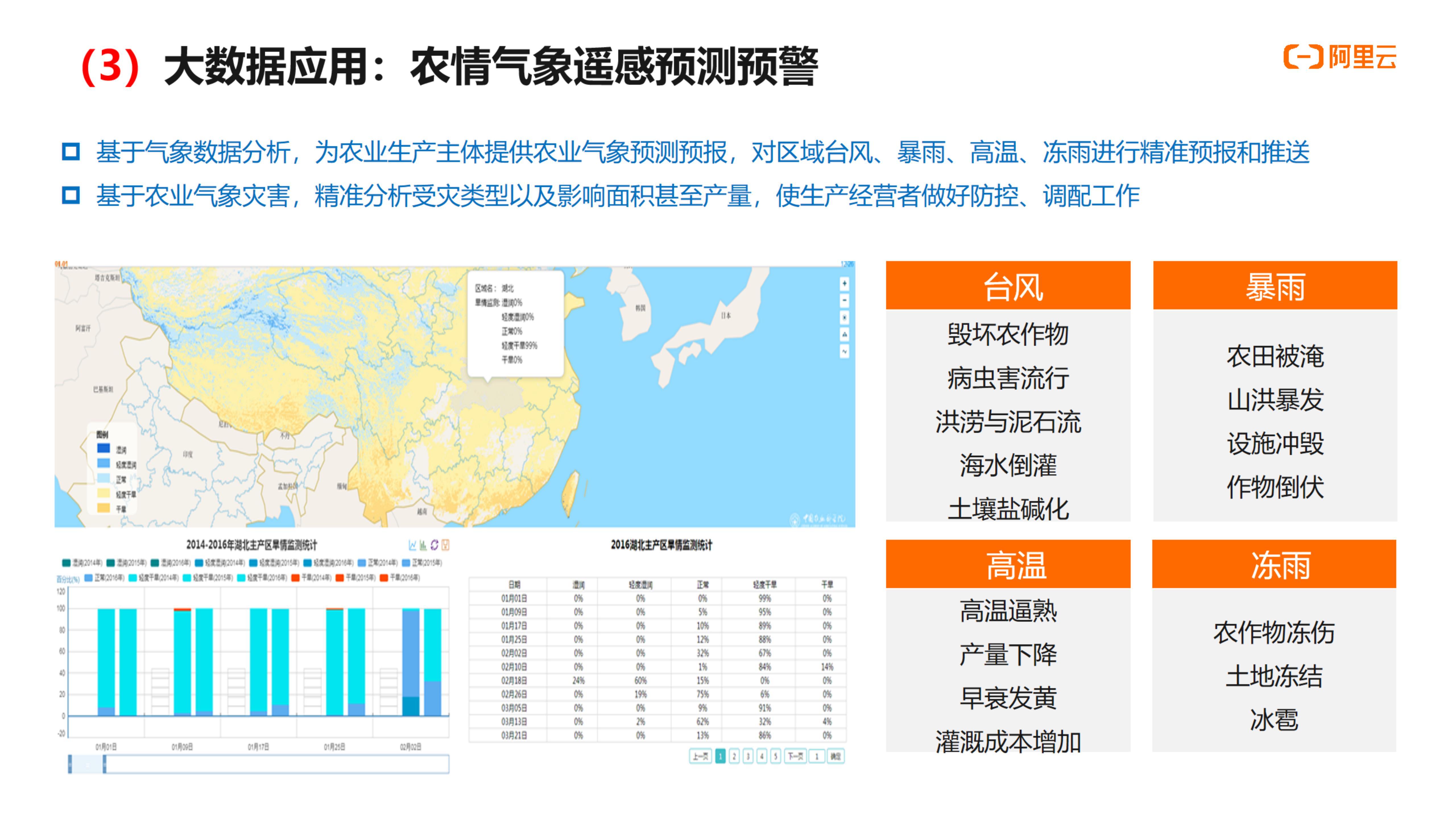Open the map layers control icon

pyautogui.click(x=844, y=335)
